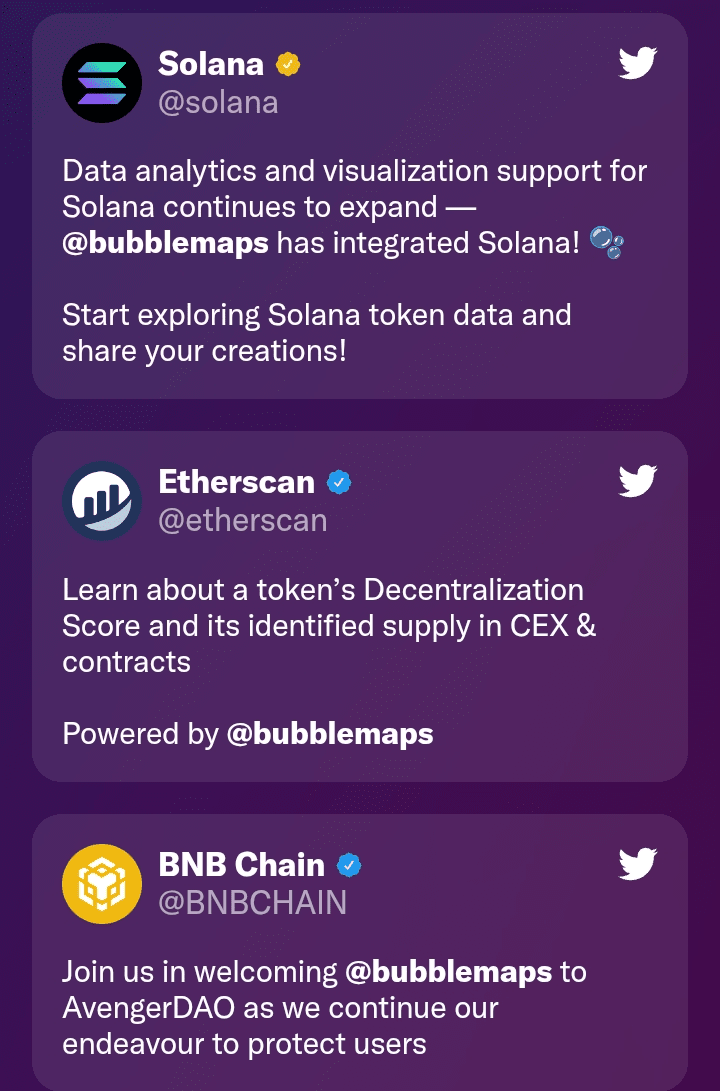Click the Solana account name
This screenshot has height=1091, width=720.
pos(211,64)
